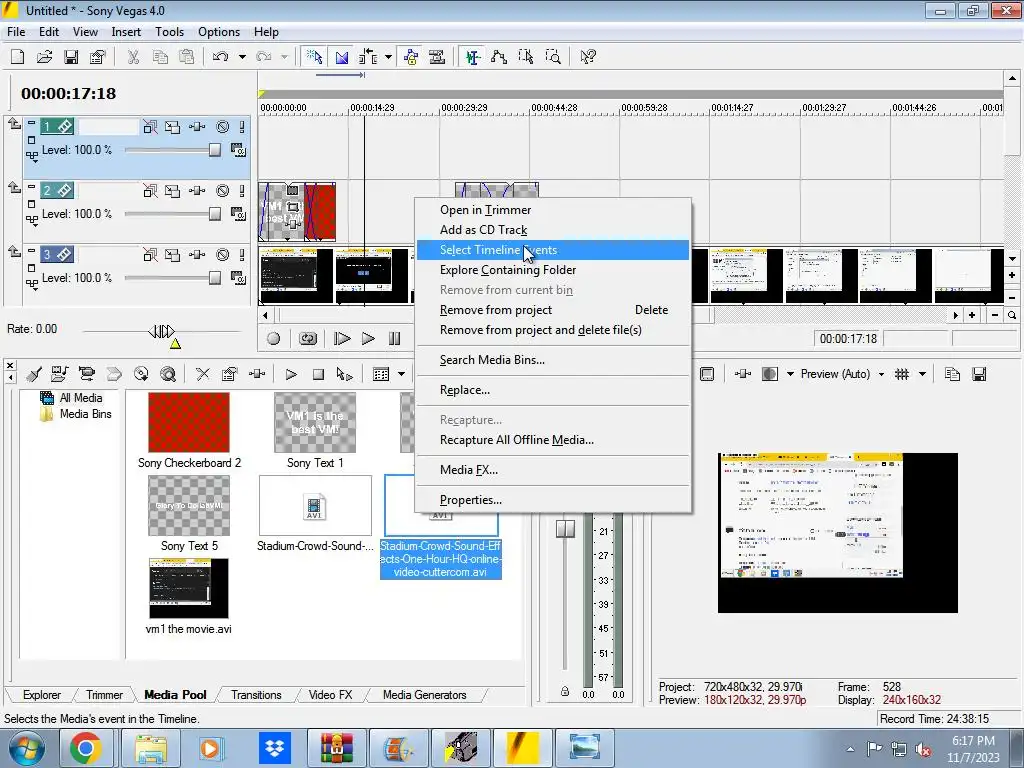Open Media Properties icon in Media Pool toolbar
1024x768 pixels.
pos(229,374)
